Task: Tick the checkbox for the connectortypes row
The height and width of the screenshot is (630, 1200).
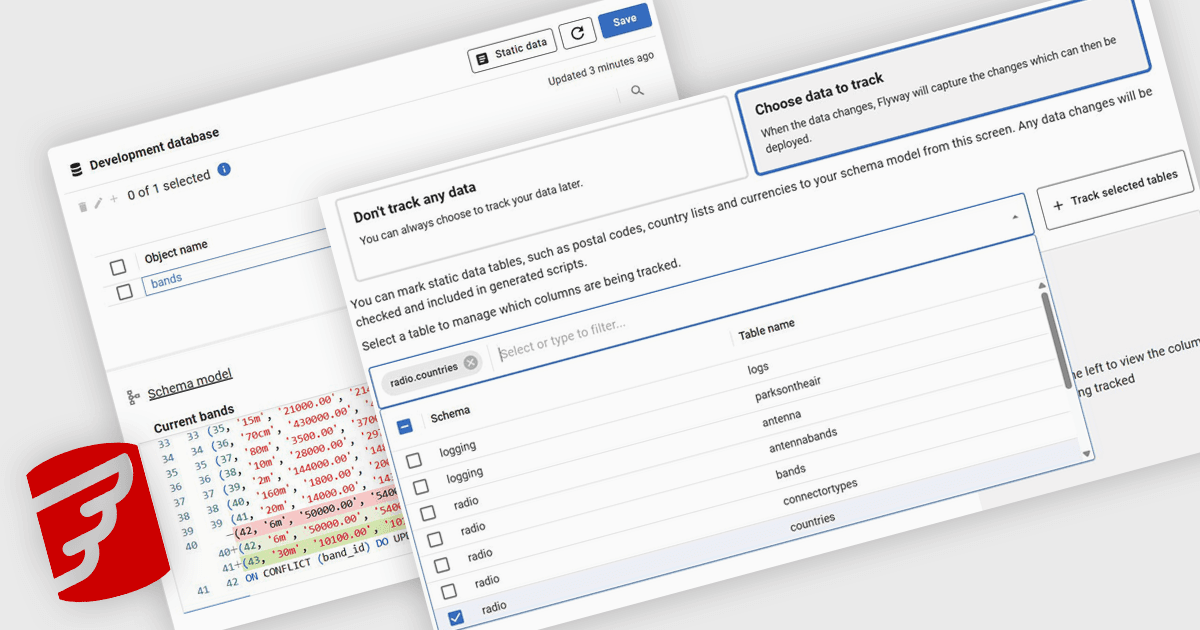Action: pyautogui.click(x=449, y=592)
